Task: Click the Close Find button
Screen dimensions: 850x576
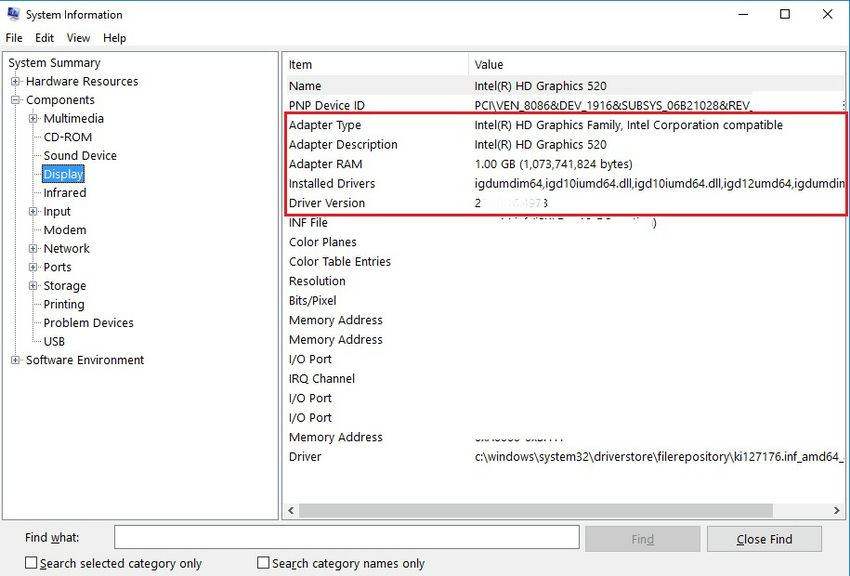Action: click(x=764, y=538)
